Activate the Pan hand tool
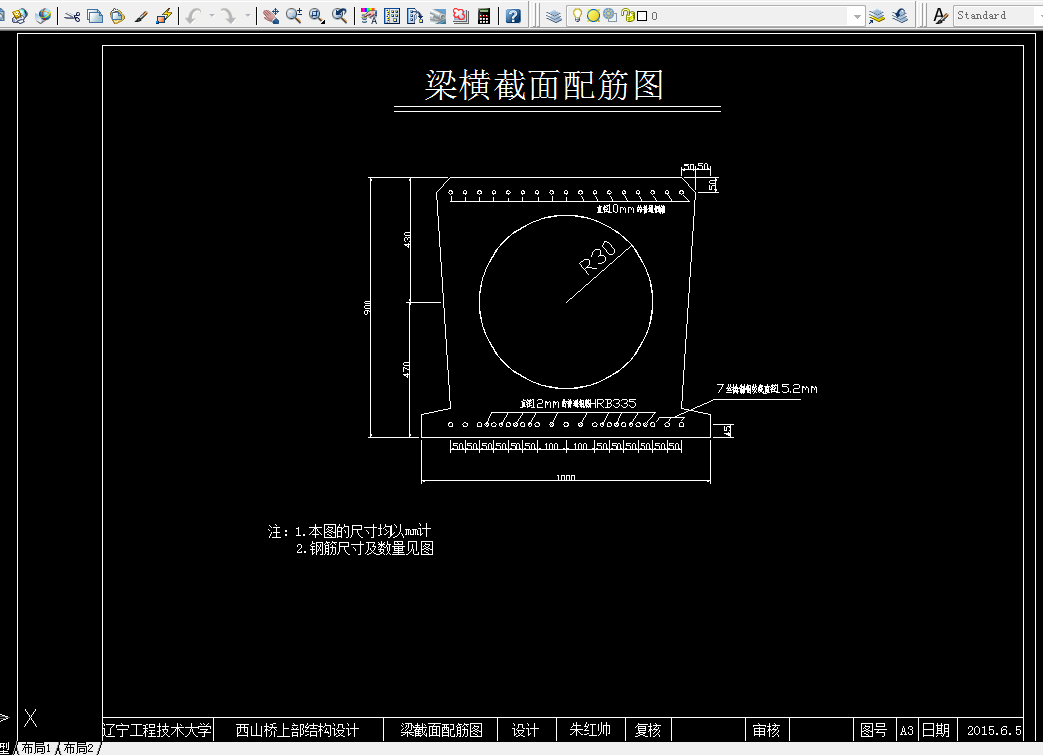Image resolution: width=1043 pixels, height=755 pixels. click(271, 15)
